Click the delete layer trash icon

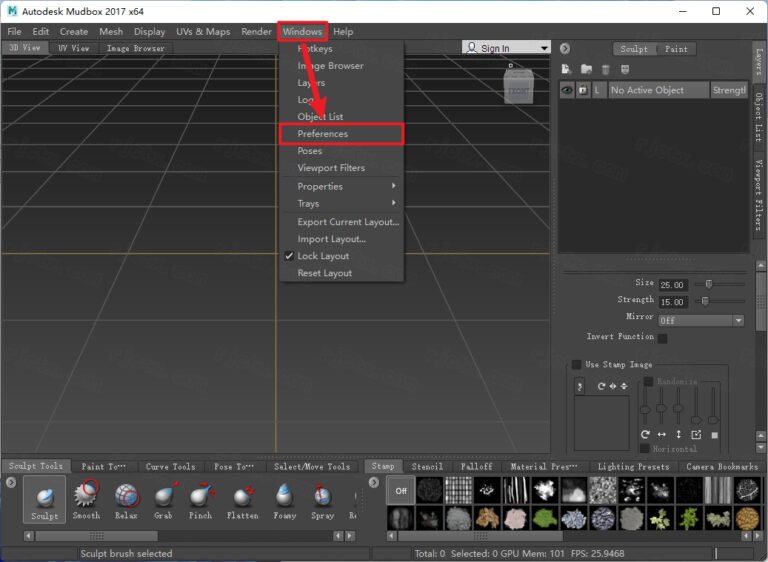[605, 70]
